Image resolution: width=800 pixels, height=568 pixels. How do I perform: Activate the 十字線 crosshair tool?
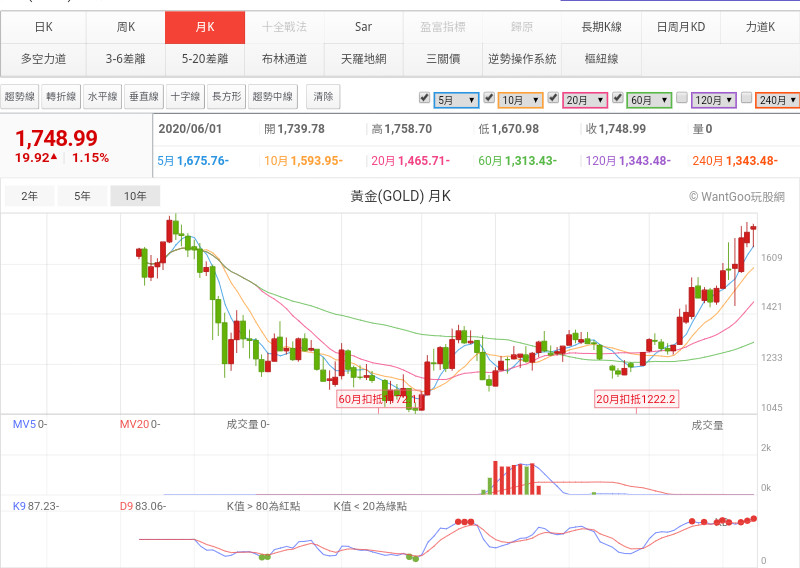point(184,97)
